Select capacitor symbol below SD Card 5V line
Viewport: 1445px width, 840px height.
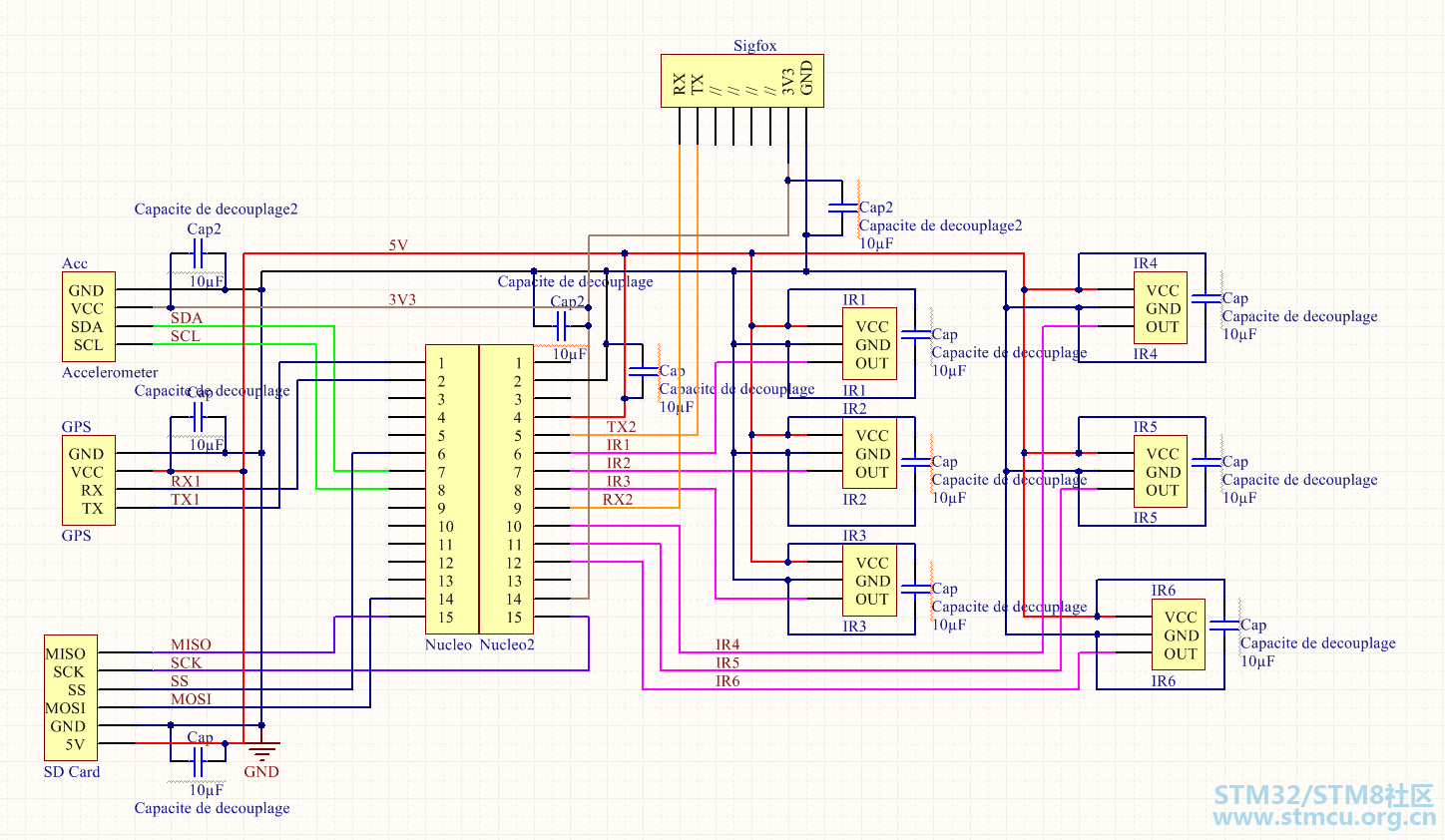[198, 762]
